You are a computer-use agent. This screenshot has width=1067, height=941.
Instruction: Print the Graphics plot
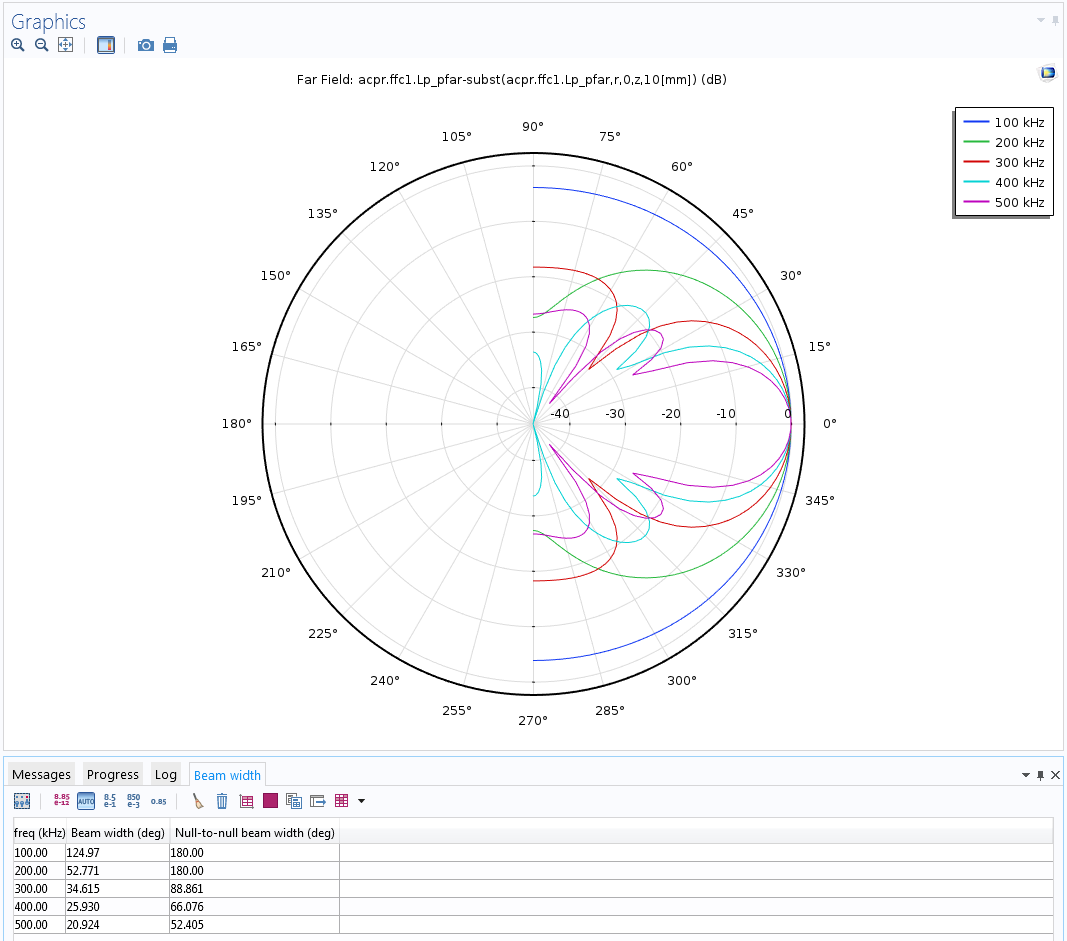[170, 45]
